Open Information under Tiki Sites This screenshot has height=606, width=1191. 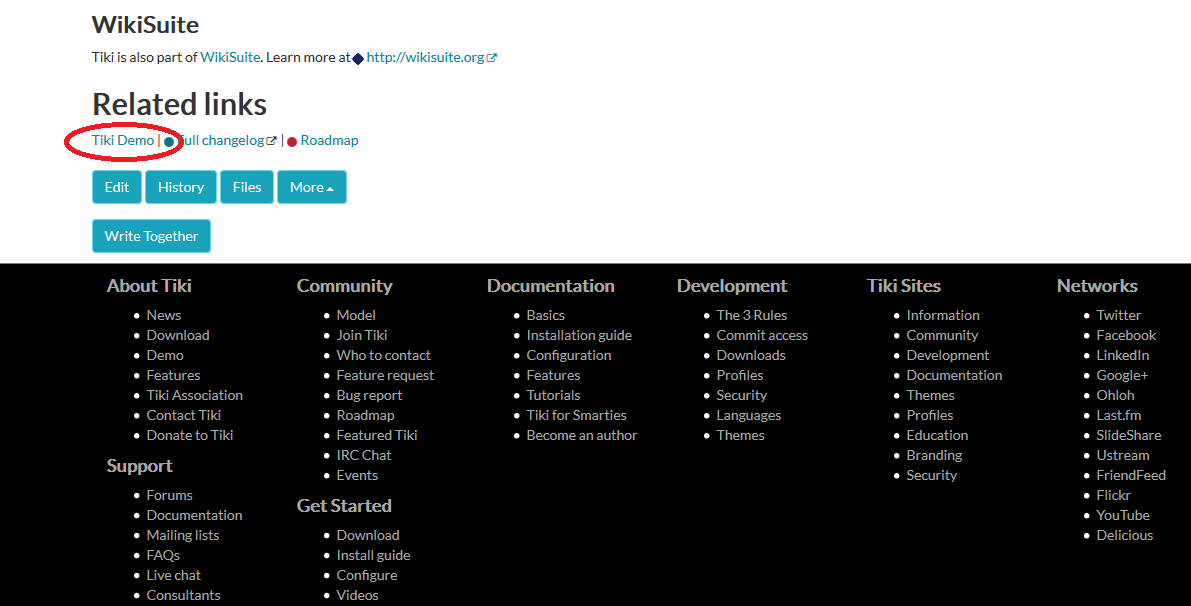[943, 315]
